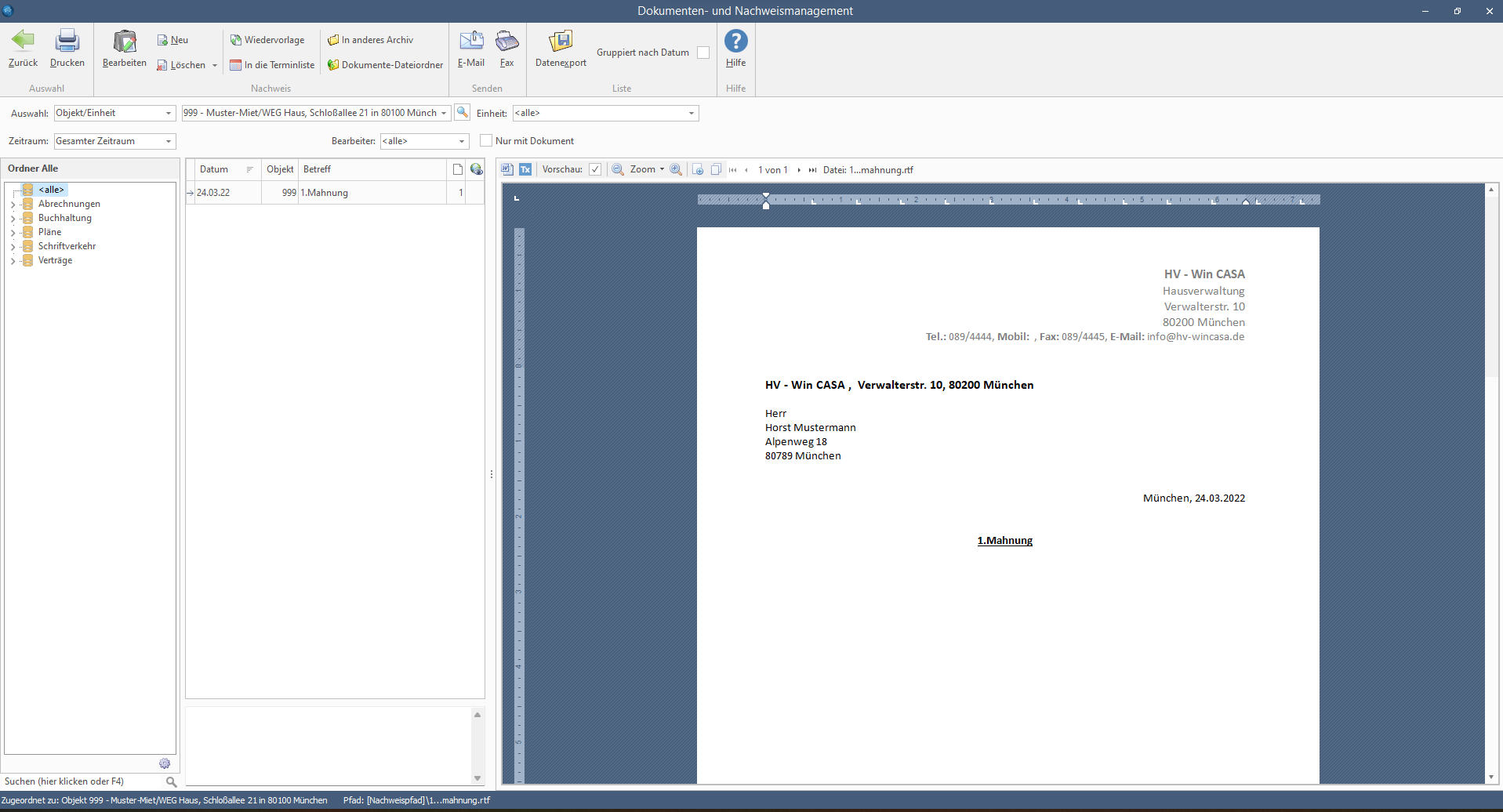Viewport: 1503px width, 812px height.
Task: Open document in Word via preview toolbar icon
Action: (507, 169)
